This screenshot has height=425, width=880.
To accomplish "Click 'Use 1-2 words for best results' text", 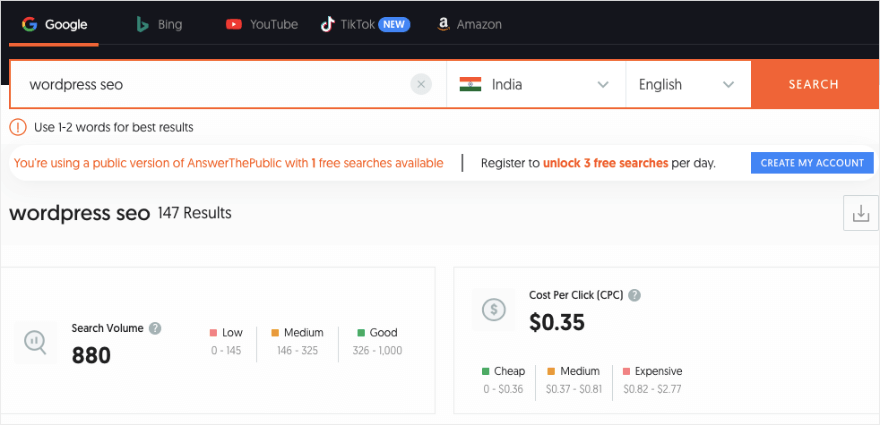I will tap(114, 127).
